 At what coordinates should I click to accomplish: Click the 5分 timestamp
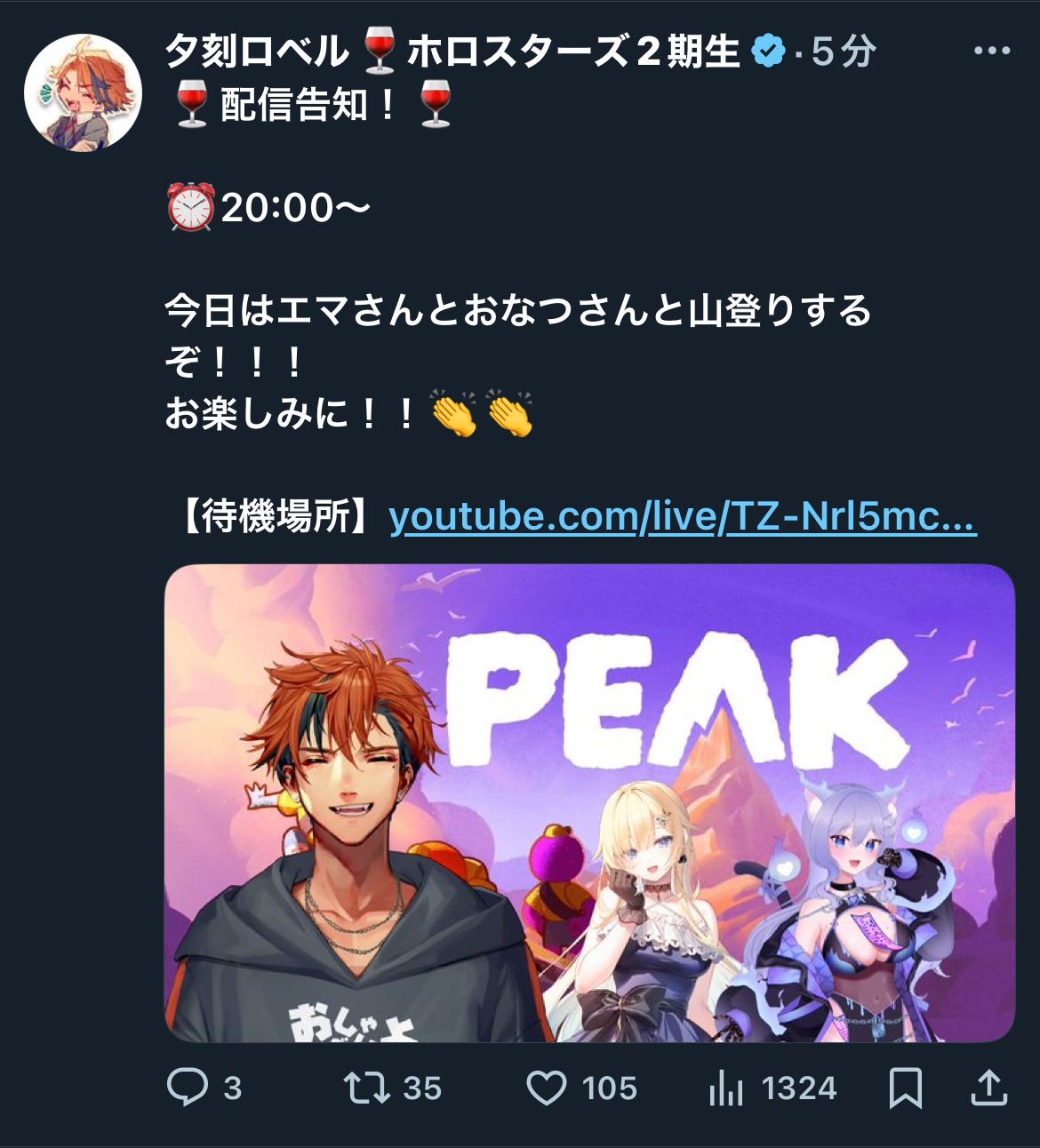[844, 52]
